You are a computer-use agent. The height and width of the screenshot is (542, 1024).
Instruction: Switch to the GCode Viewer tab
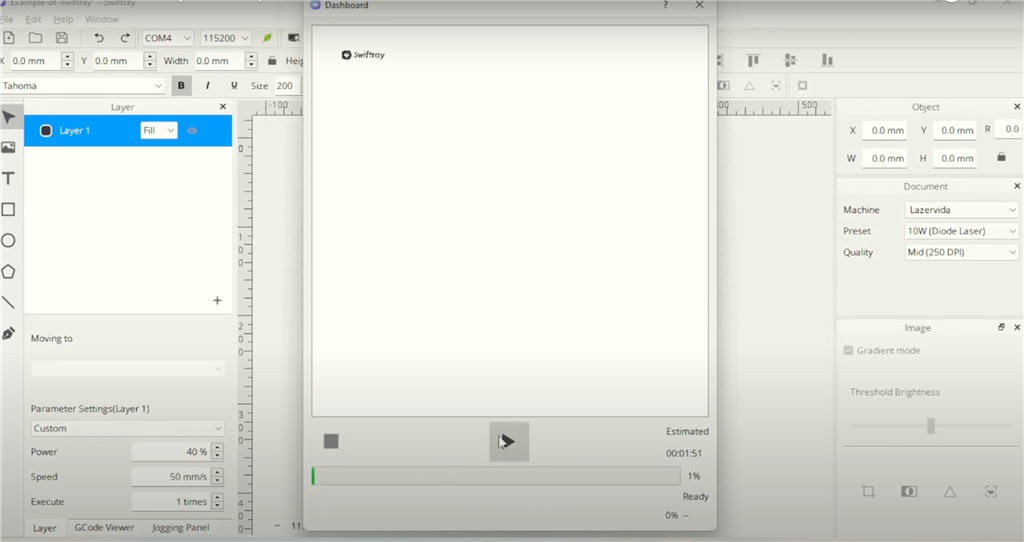(x=103, y=527)
